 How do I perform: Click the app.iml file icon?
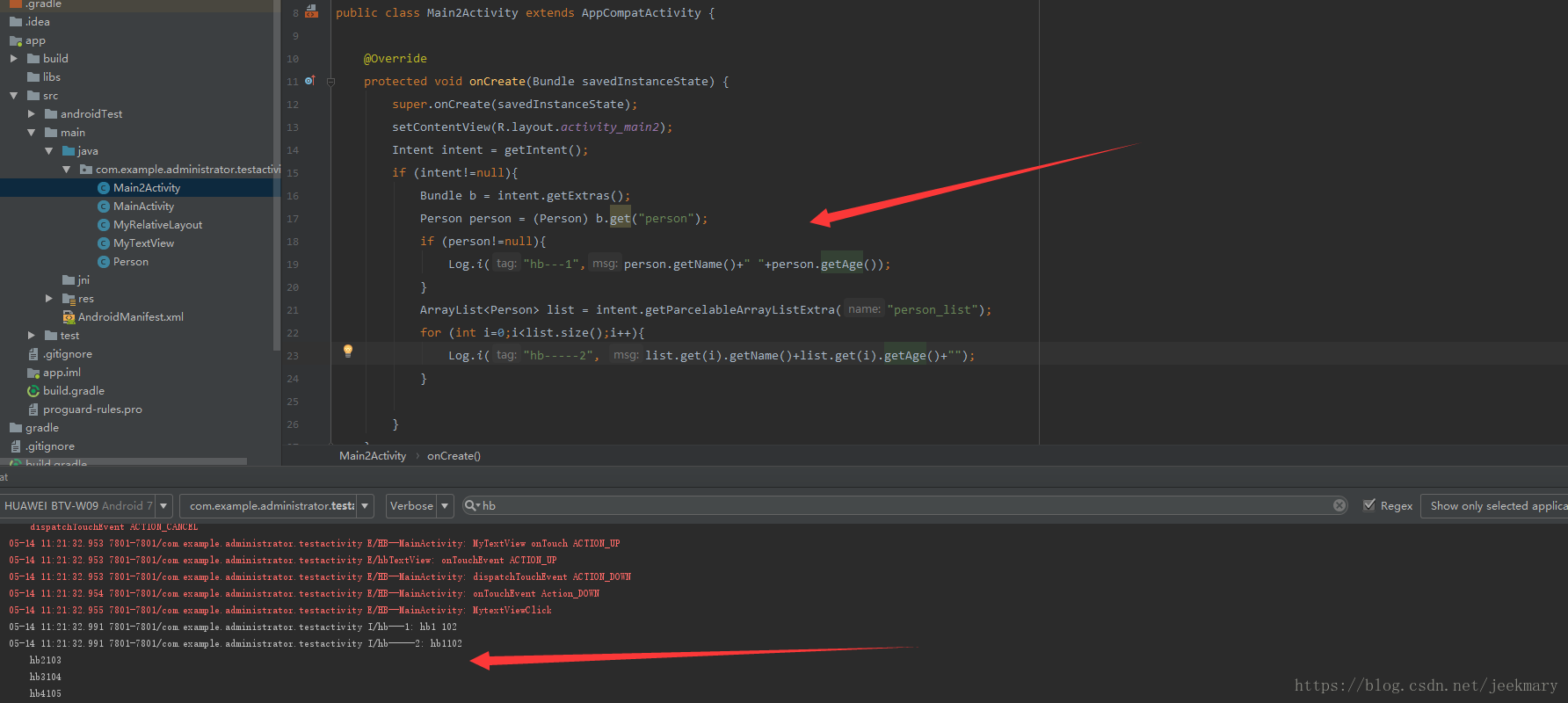[33, 373]
